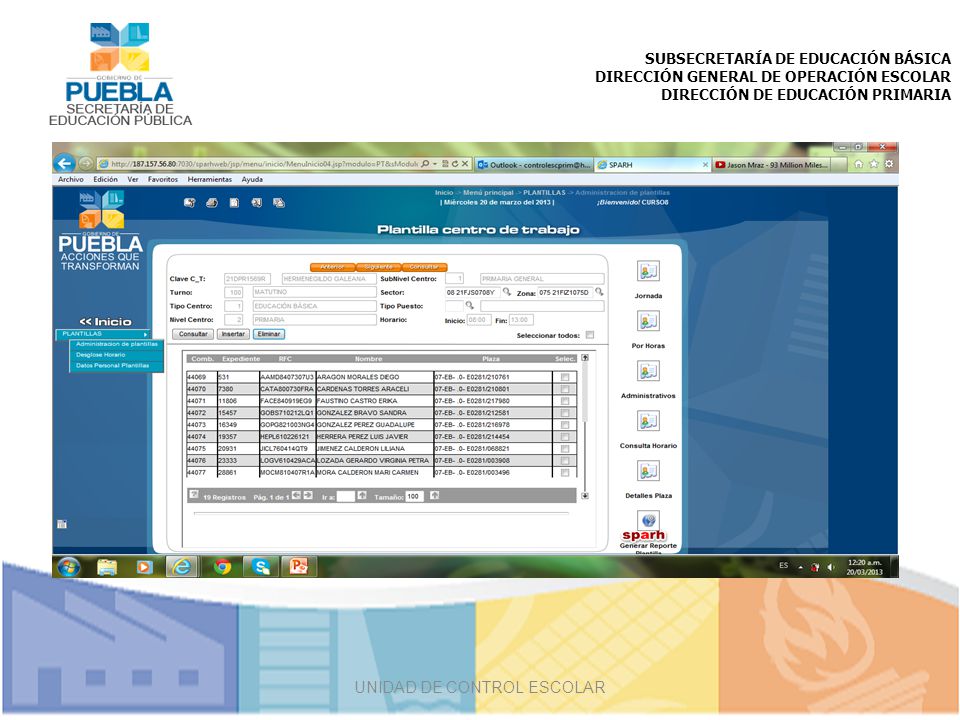Select checkbox for CARDENAS TORRES ARACELI

coord(564,389)
